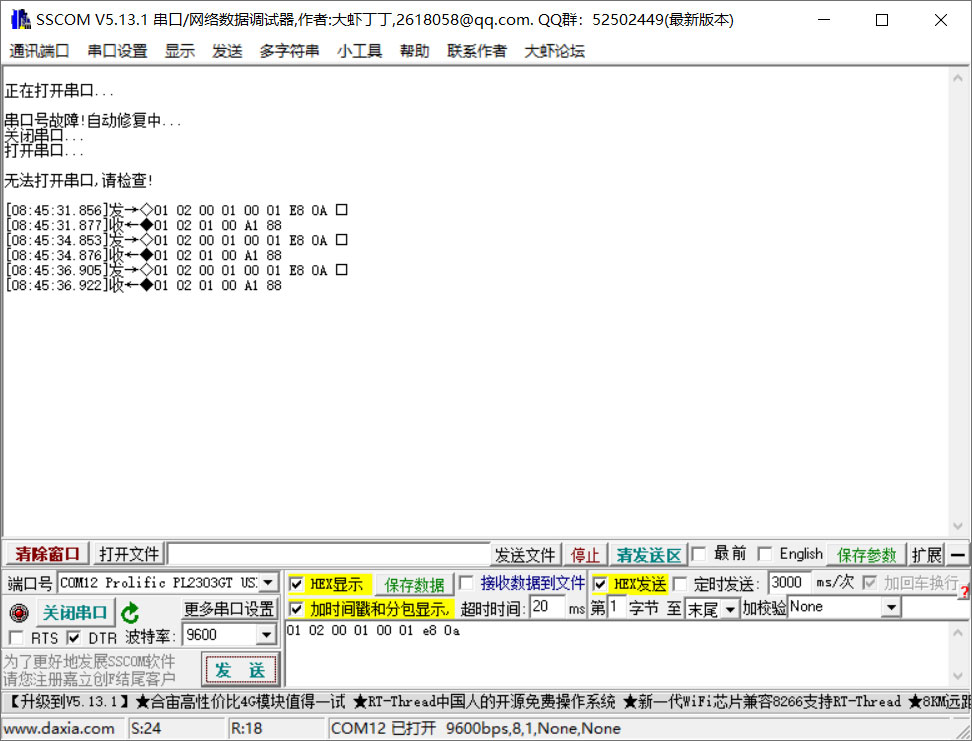Click the www.daxia.com status bar link

59,729
